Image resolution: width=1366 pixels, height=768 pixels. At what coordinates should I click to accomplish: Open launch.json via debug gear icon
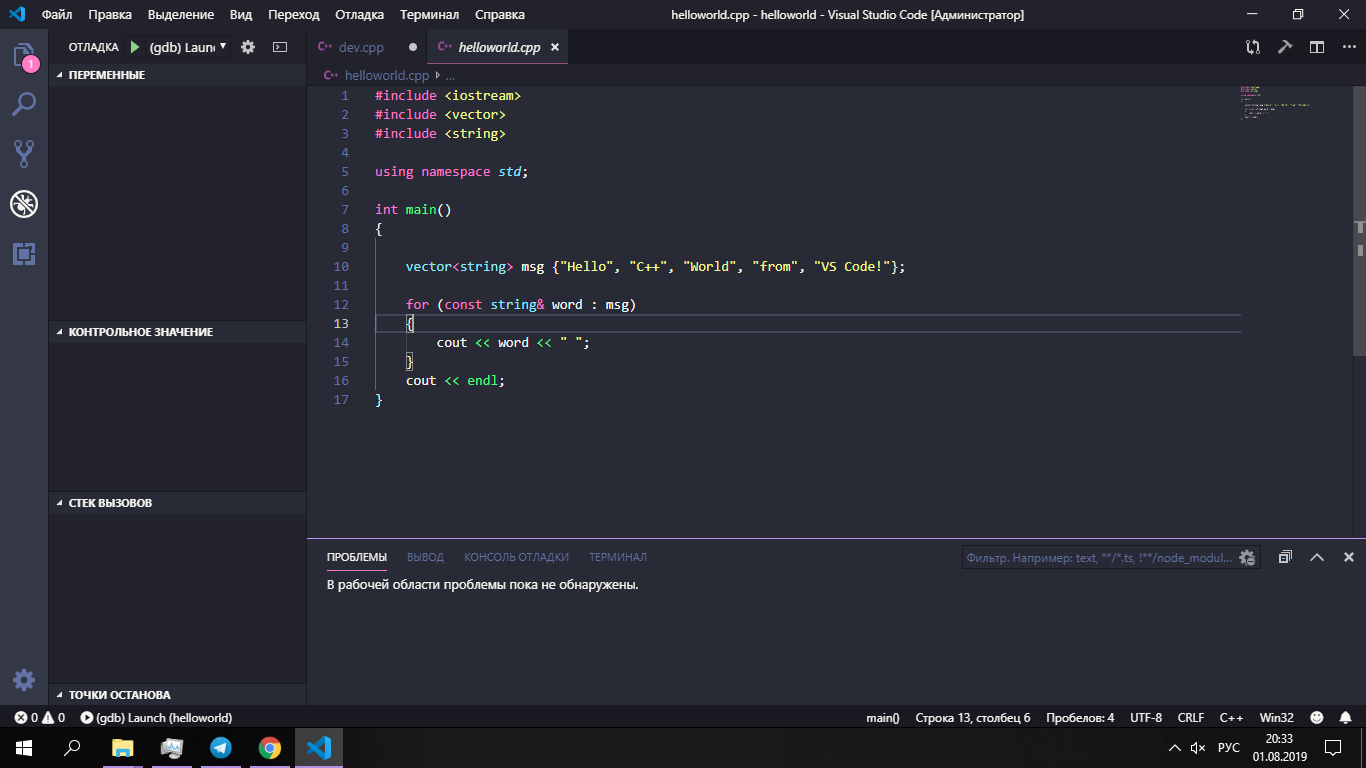coord(248,47)
